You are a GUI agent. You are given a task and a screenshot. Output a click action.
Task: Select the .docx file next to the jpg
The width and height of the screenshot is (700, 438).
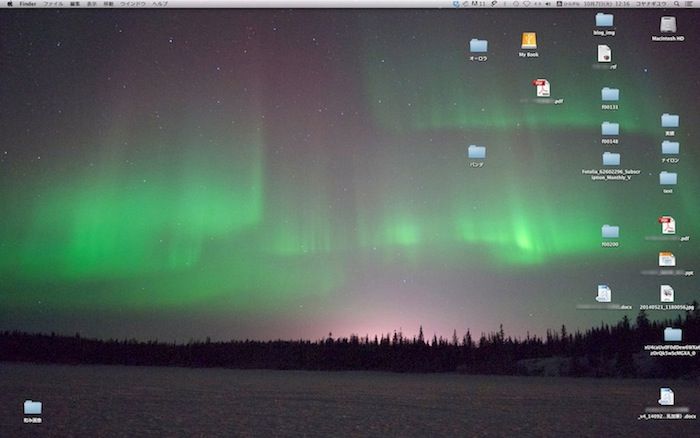point(604,294)
